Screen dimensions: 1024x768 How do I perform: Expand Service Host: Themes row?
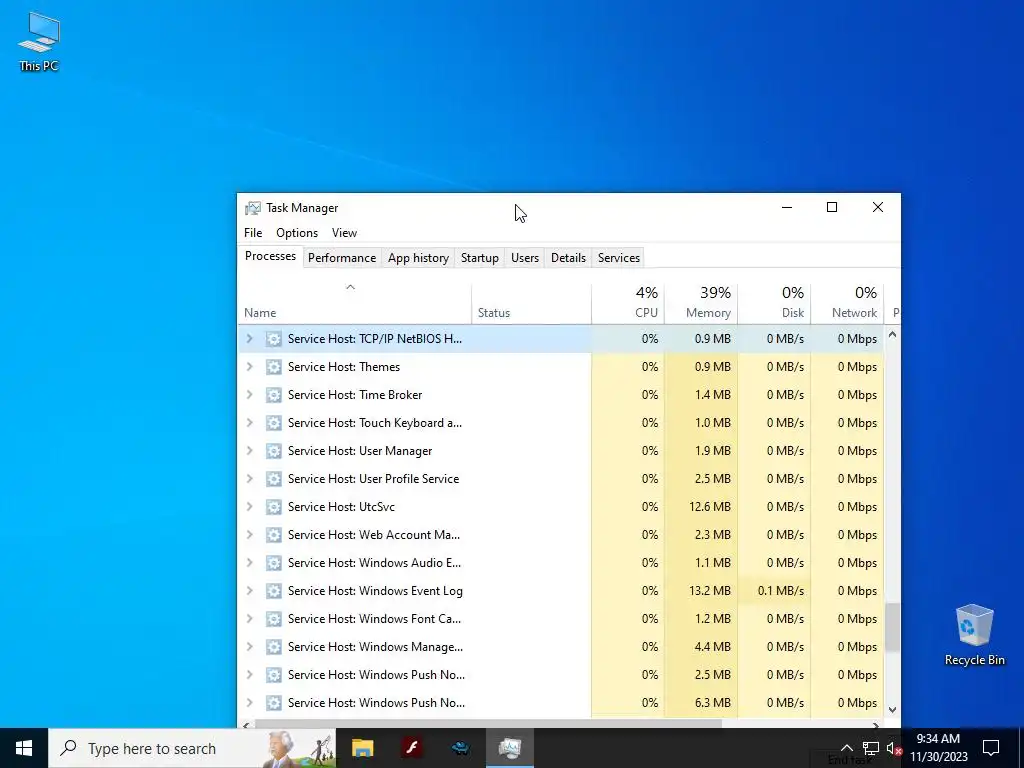[x=249, y=366]
